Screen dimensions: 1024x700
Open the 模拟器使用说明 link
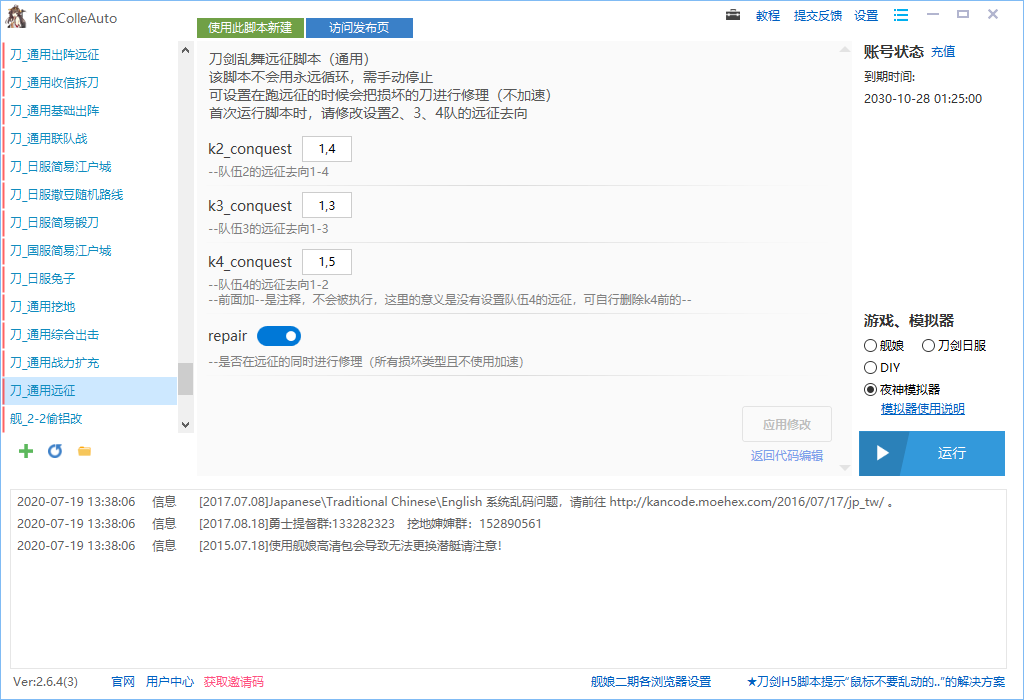[x=922, y=409]
